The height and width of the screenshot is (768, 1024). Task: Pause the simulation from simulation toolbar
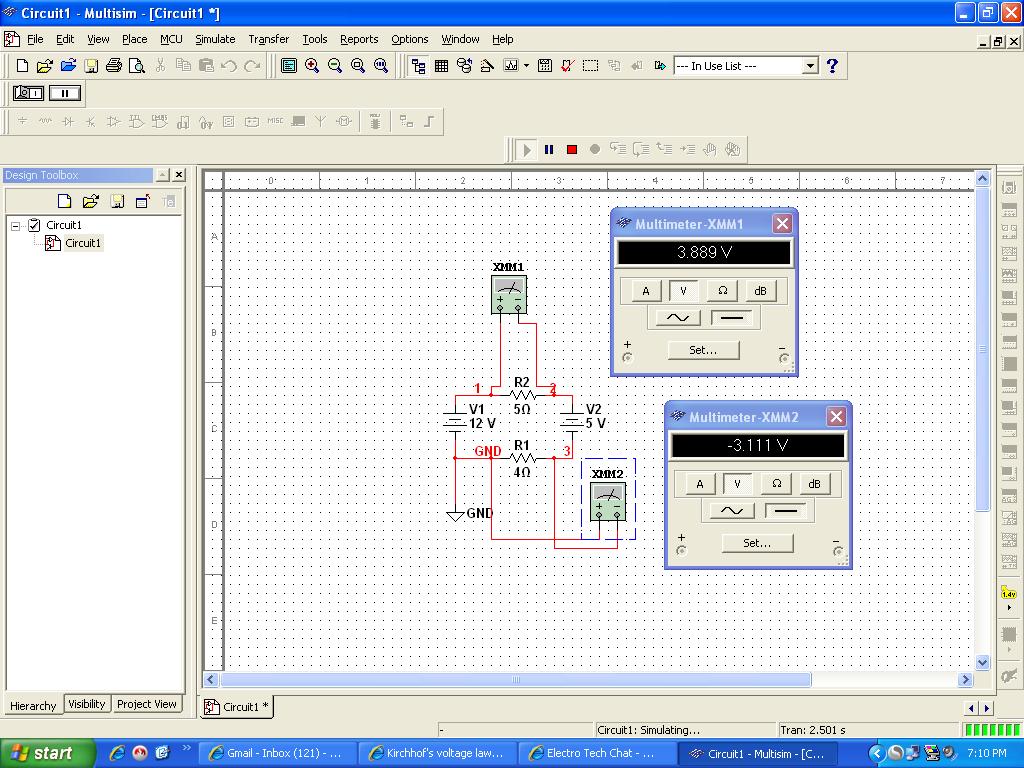pyautogui.click(x=549, y=150)
